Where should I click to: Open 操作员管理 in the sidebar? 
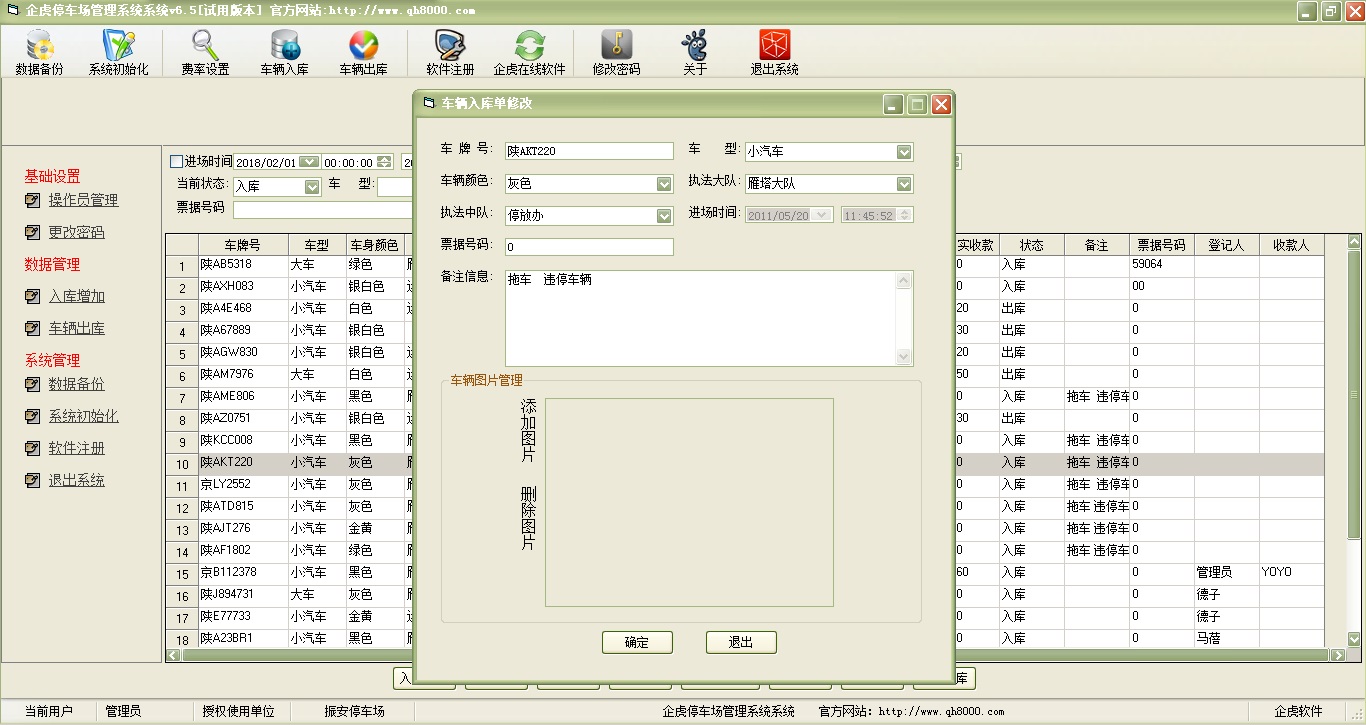pos(83,200)
